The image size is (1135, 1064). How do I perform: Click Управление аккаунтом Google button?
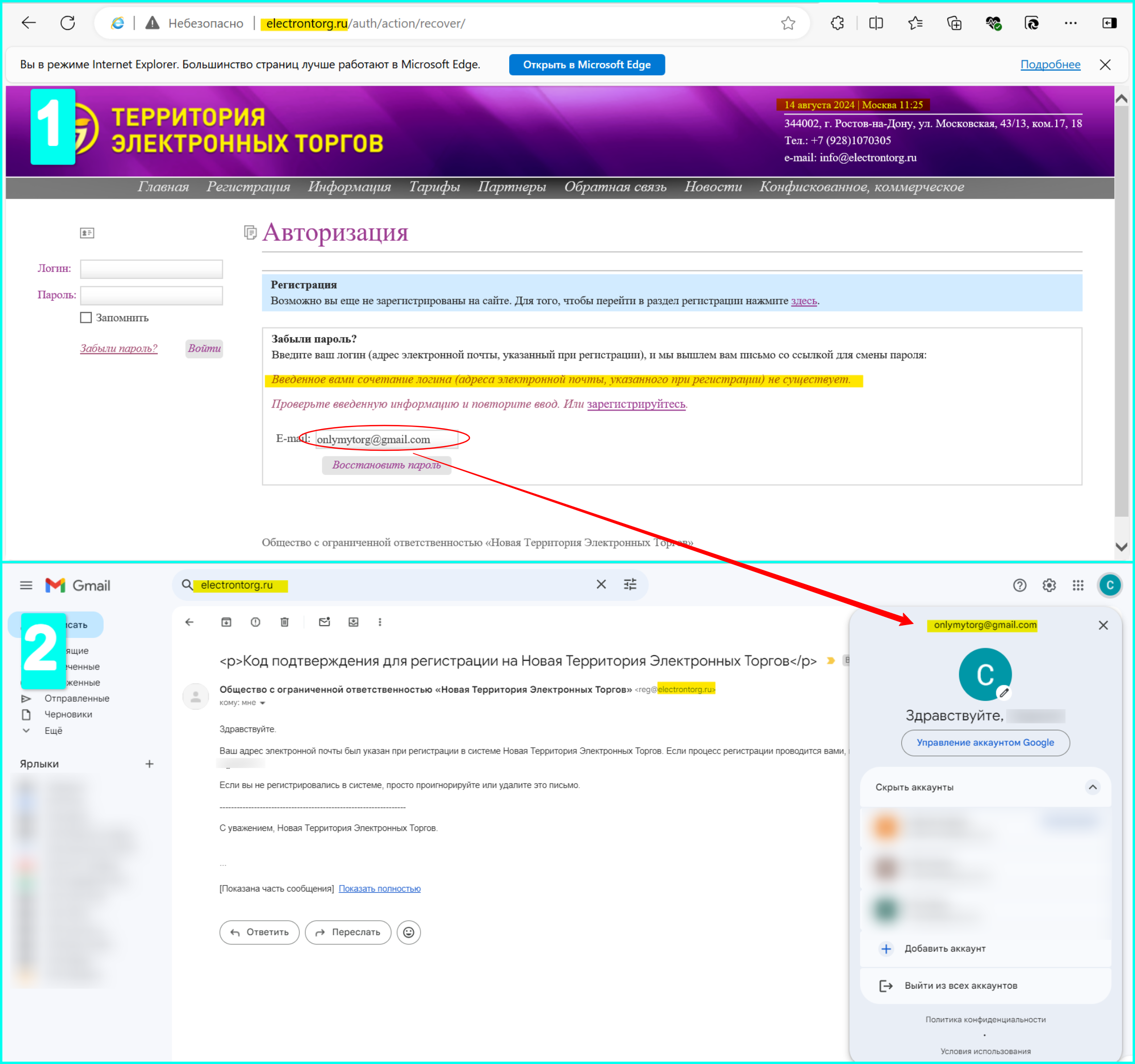coord(985,743)
